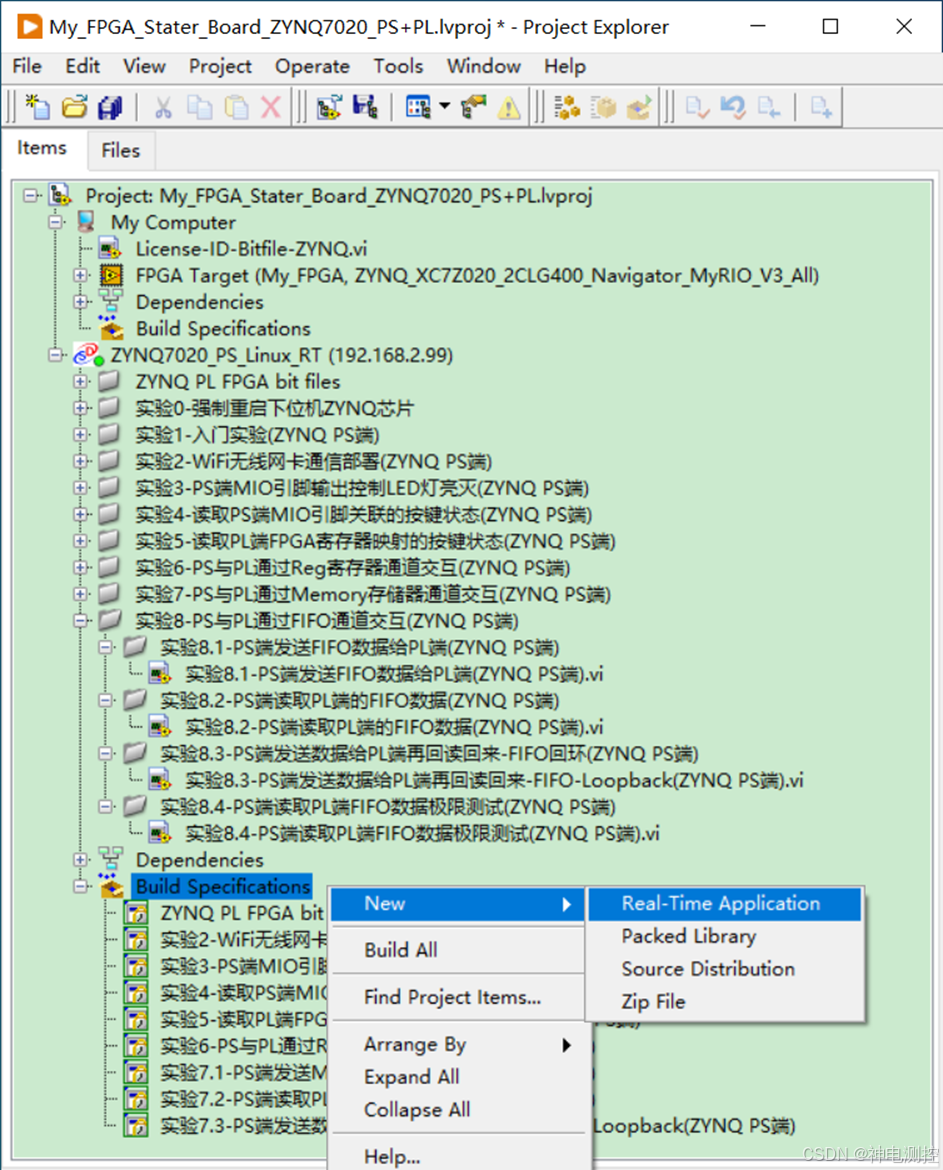The width and height of the screenshot is (943, 1170).
Task: Open the Window menu
Action: (483, 66)
